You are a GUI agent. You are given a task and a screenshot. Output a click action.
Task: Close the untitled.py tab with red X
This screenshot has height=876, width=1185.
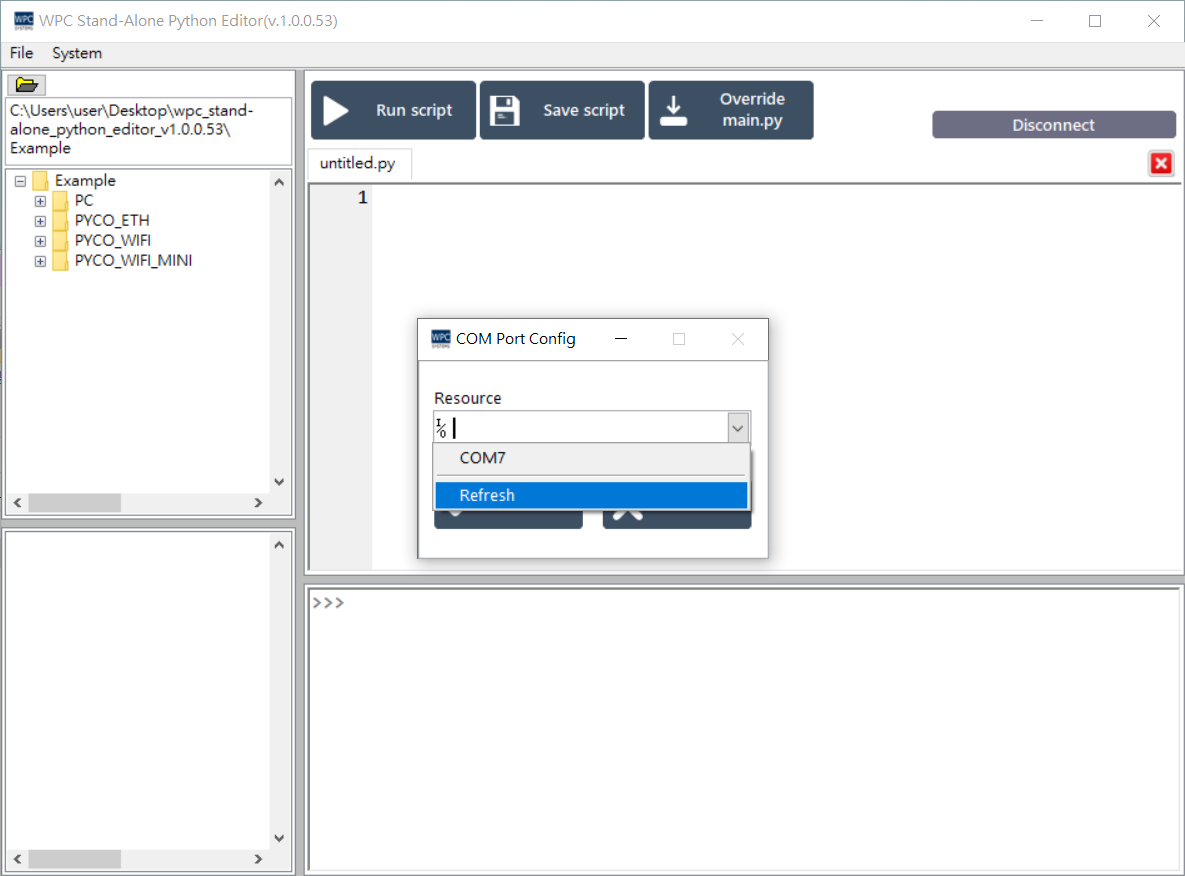1160,164
